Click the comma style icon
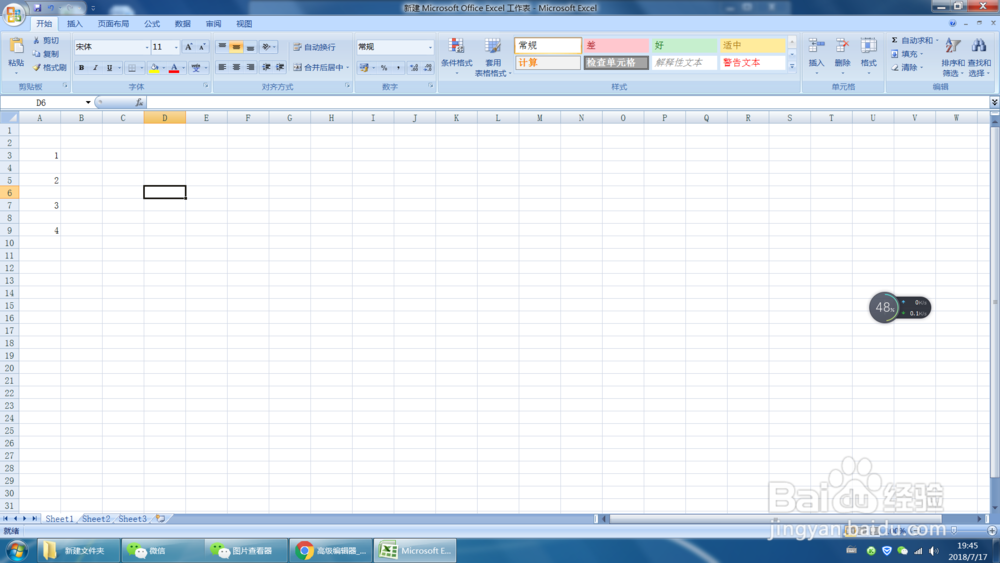1000x563 pixels. tap(399, 68)
